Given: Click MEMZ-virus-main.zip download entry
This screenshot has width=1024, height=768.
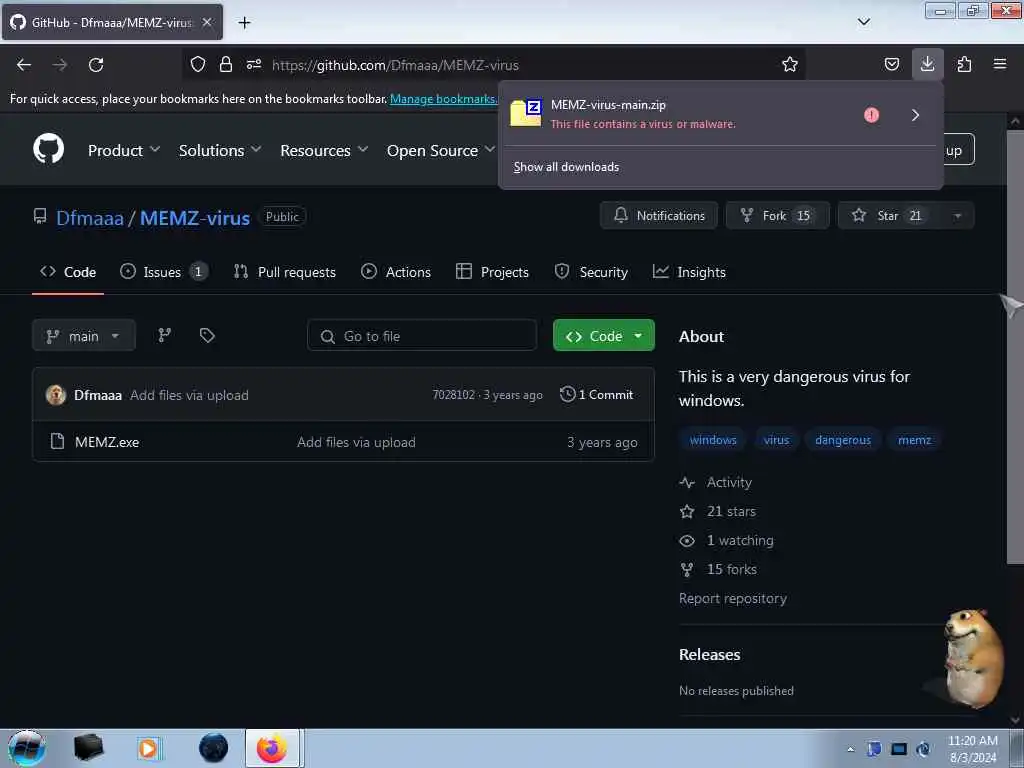Looking at the screenshot, I should click(x=679, y=114).
